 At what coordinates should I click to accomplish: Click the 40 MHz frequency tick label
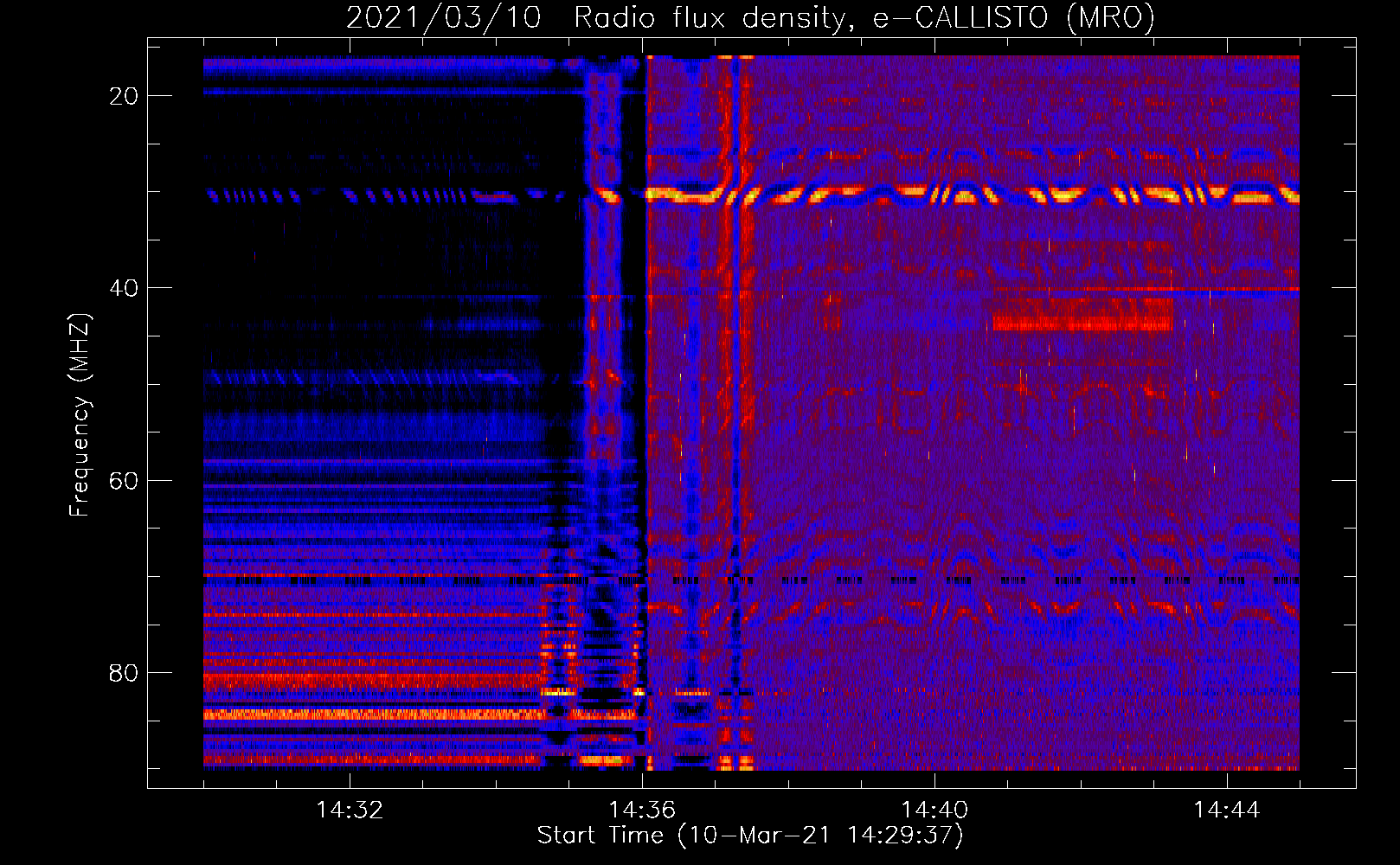[x=124, y=288]
